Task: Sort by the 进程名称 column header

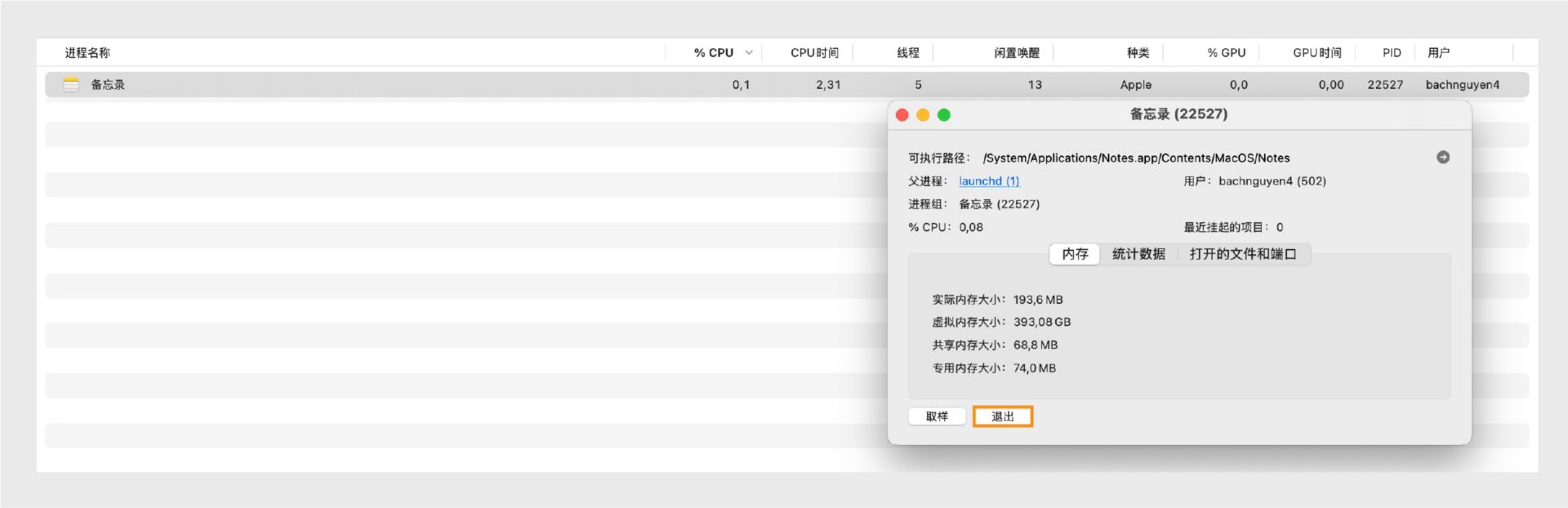Action: coord(87,53)
